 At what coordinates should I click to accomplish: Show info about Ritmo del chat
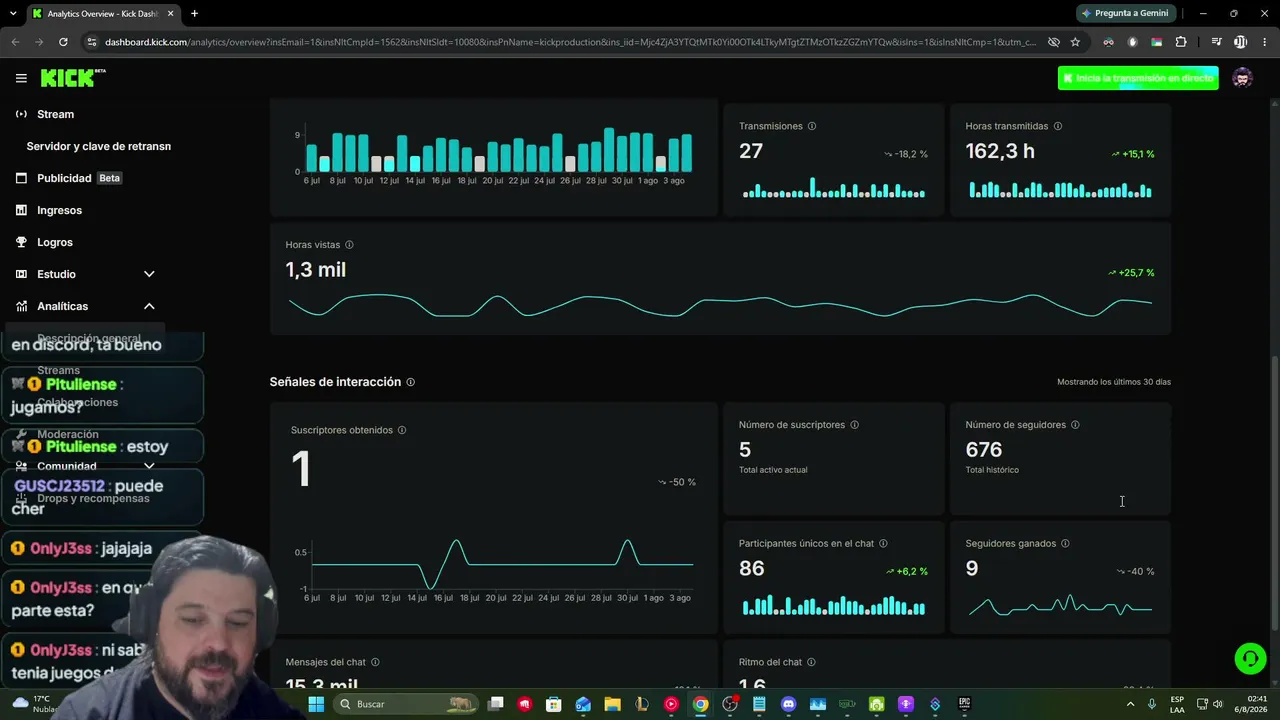(x=811, y=662)
